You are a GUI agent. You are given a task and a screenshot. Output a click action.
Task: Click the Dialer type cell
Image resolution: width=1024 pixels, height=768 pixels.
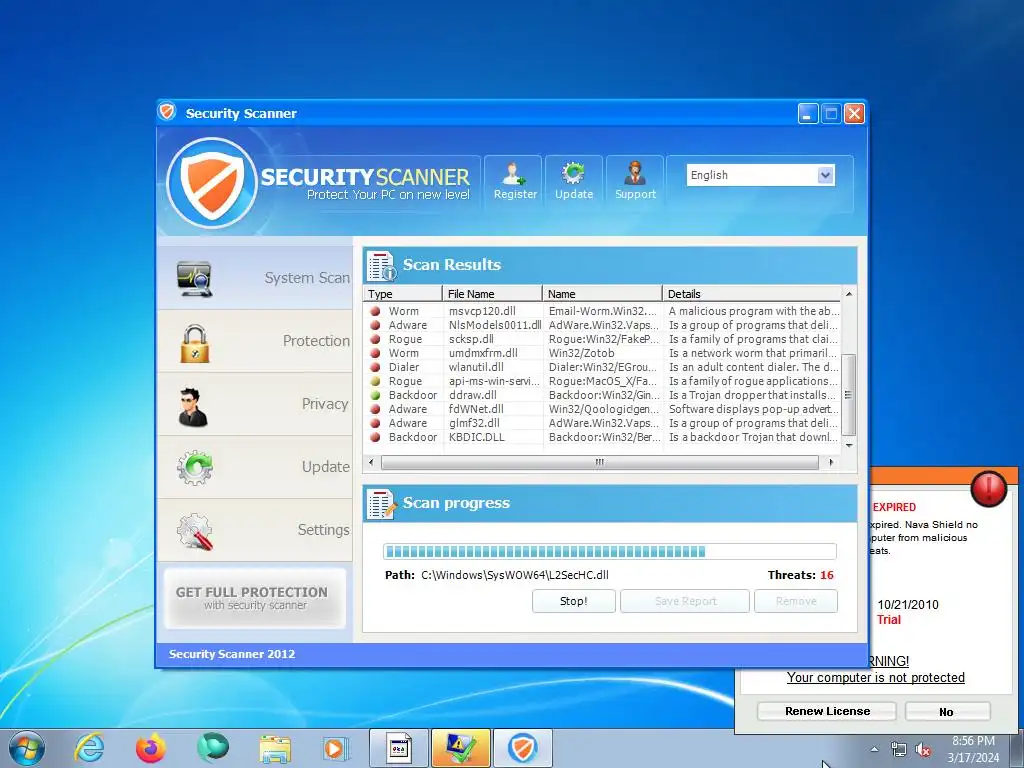click(404, 367)
